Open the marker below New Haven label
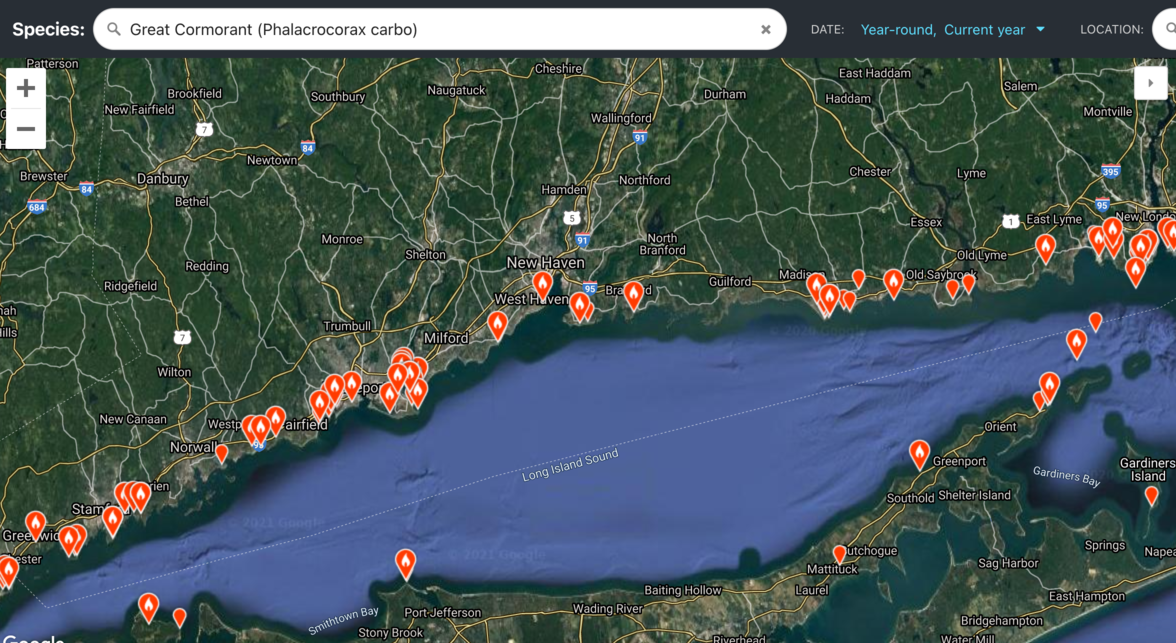The width and height of the screenshot is (1176, 643). coord(542,285)
